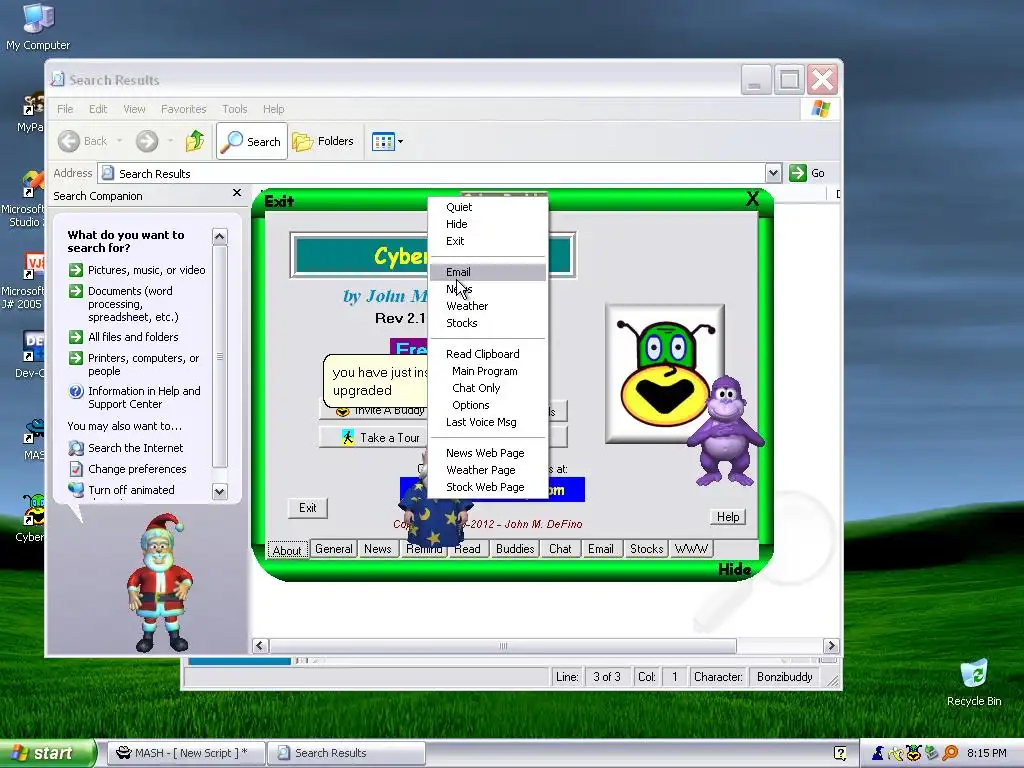The image size is (1024, 768).
Task: Expand the Address bar dropdown arrow
Action: [773, 173]
